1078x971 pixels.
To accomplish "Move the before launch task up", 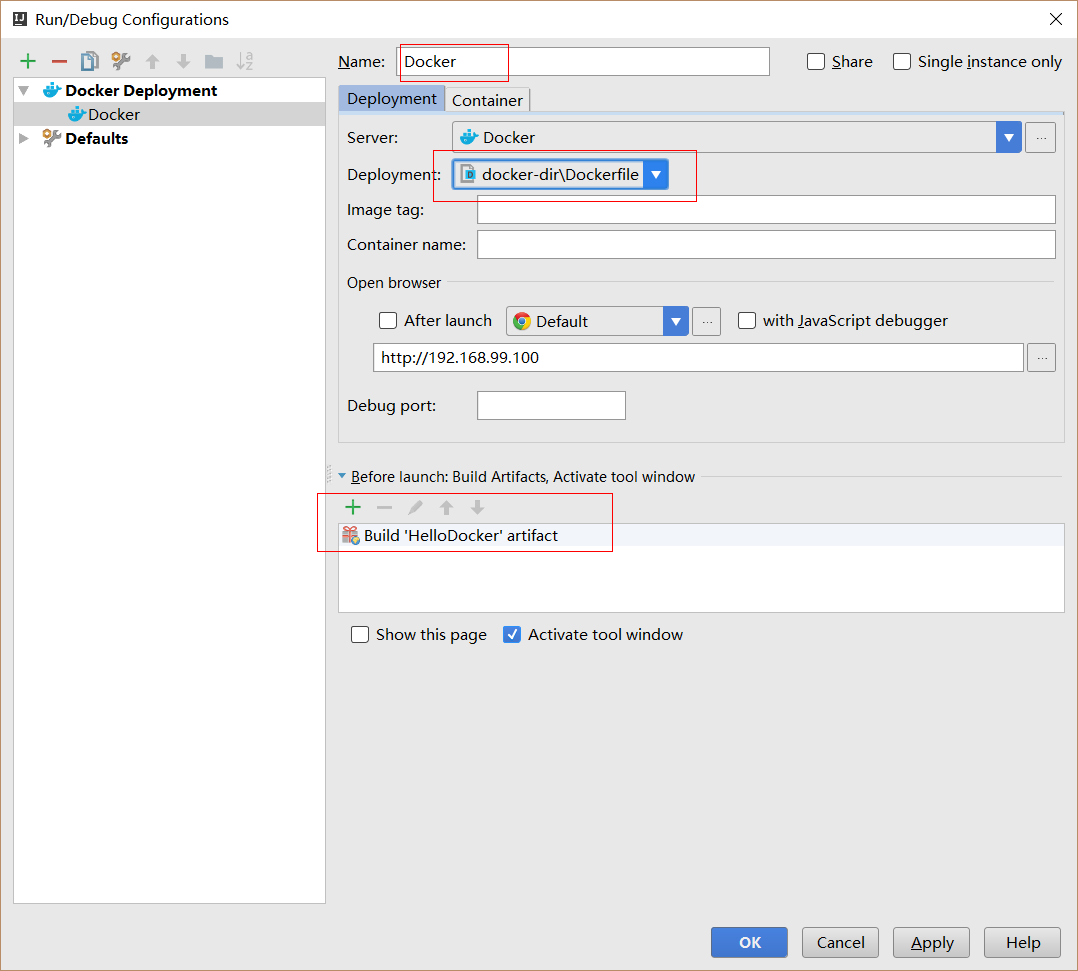I will [x=446, y=508].
